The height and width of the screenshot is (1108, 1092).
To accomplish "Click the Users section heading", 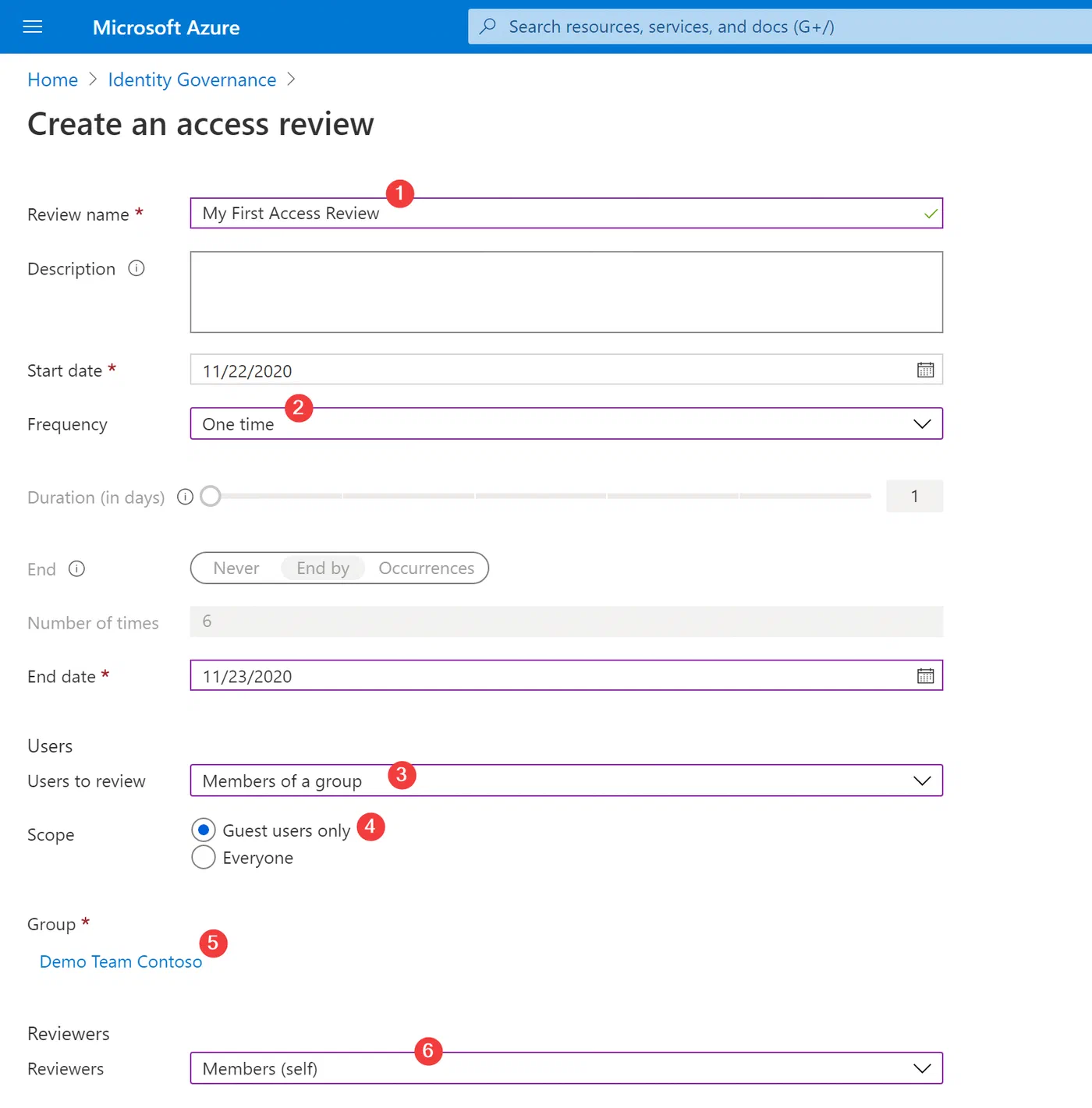I will (50, 746).
